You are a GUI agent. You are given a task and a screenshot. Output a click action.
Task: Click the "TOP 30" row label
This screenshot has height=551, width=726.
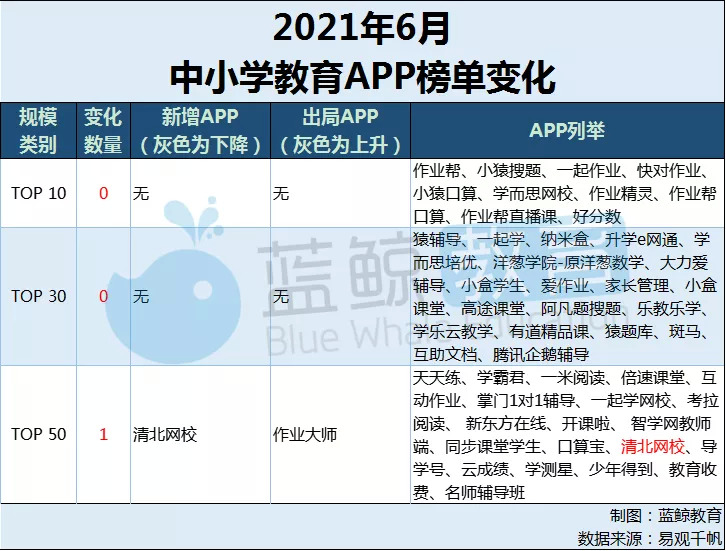point(38,296)
